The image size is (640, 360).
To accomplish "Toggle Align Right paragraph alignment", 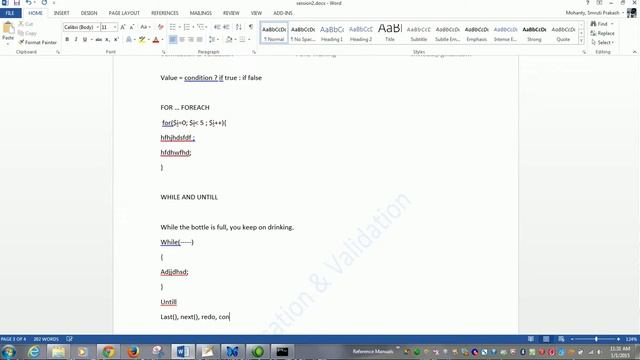I will point(191,40).
